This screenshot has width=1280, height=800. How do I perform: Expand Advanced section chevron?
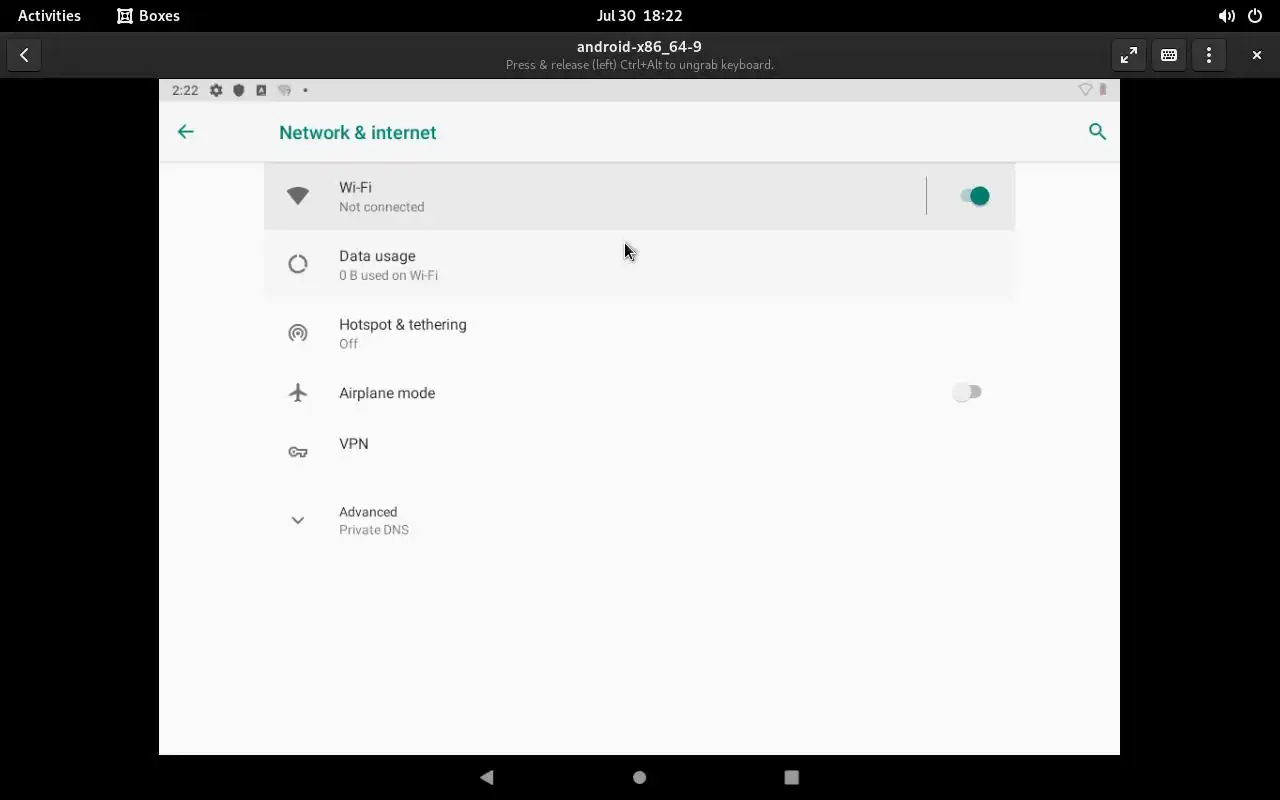pyautogui.click(x=298, y=520)
